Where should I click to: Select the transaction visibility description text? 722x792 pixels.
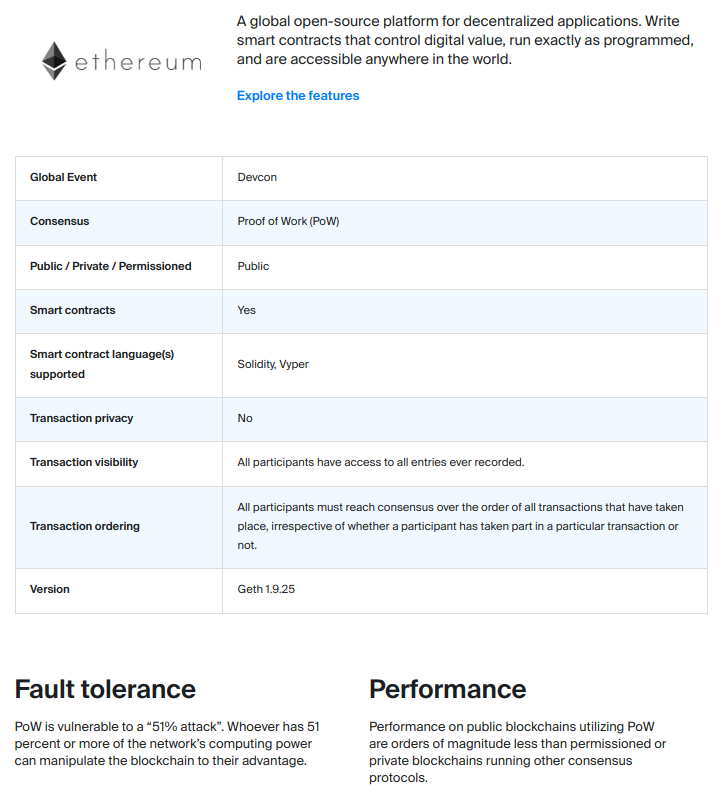[380, 462]
